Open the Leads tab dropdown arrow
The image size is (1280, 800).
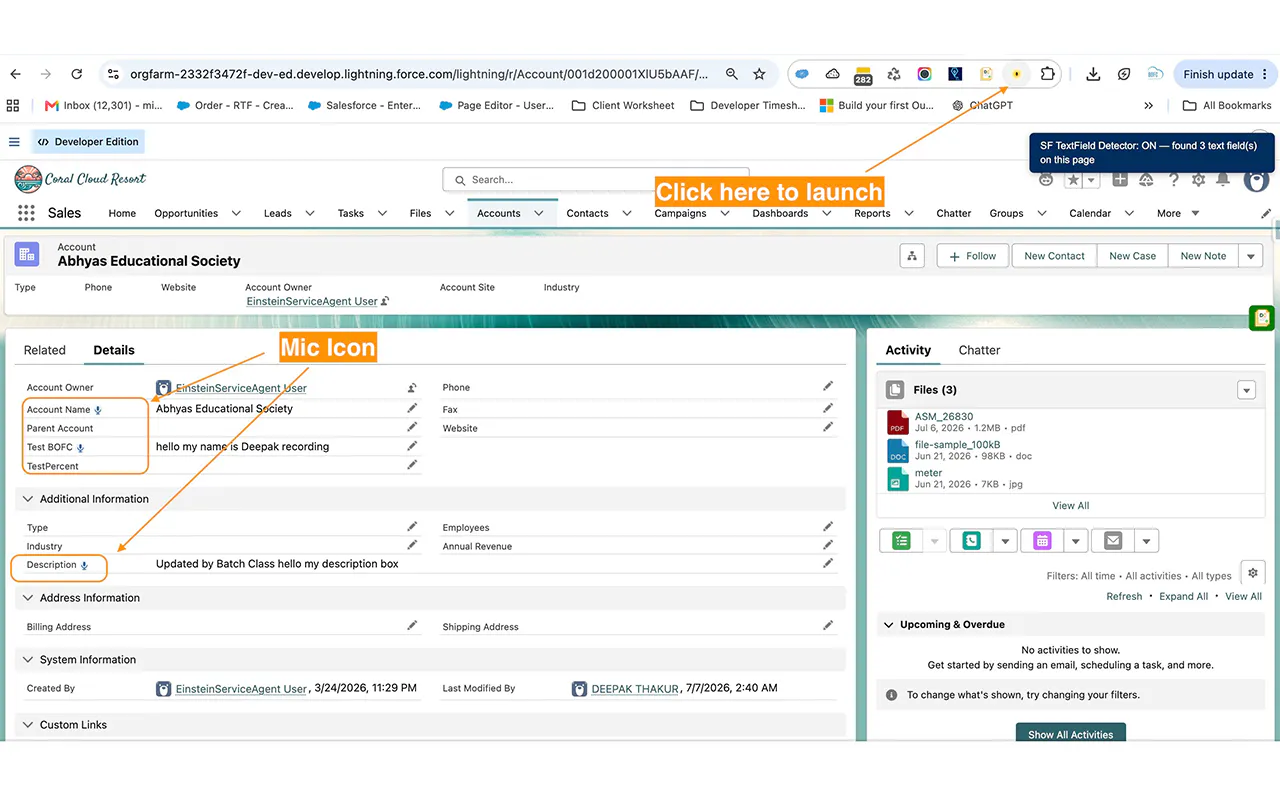[310, 213]
